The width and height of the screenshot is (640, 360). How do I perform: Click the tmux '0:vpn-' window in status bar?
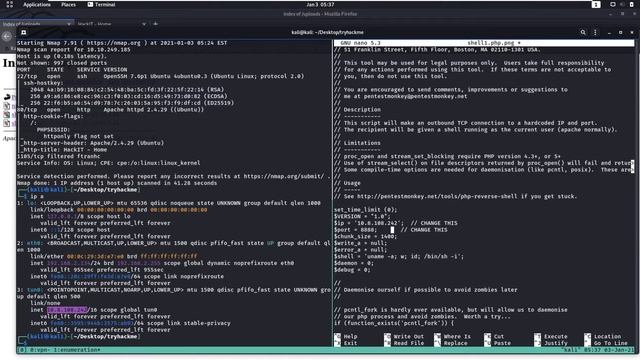coord(40,350)
